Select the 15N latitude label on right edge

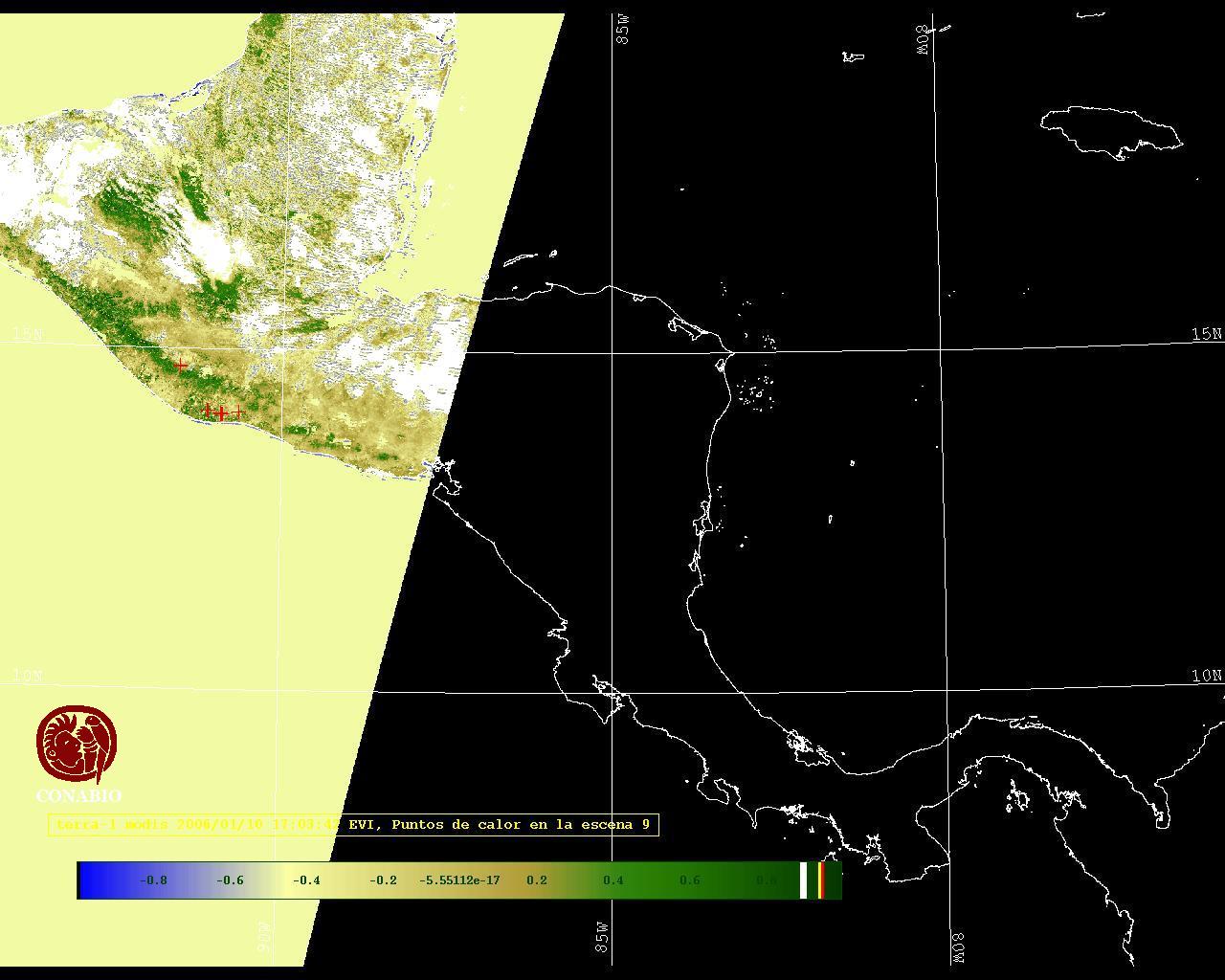[x=1206, y=334]
